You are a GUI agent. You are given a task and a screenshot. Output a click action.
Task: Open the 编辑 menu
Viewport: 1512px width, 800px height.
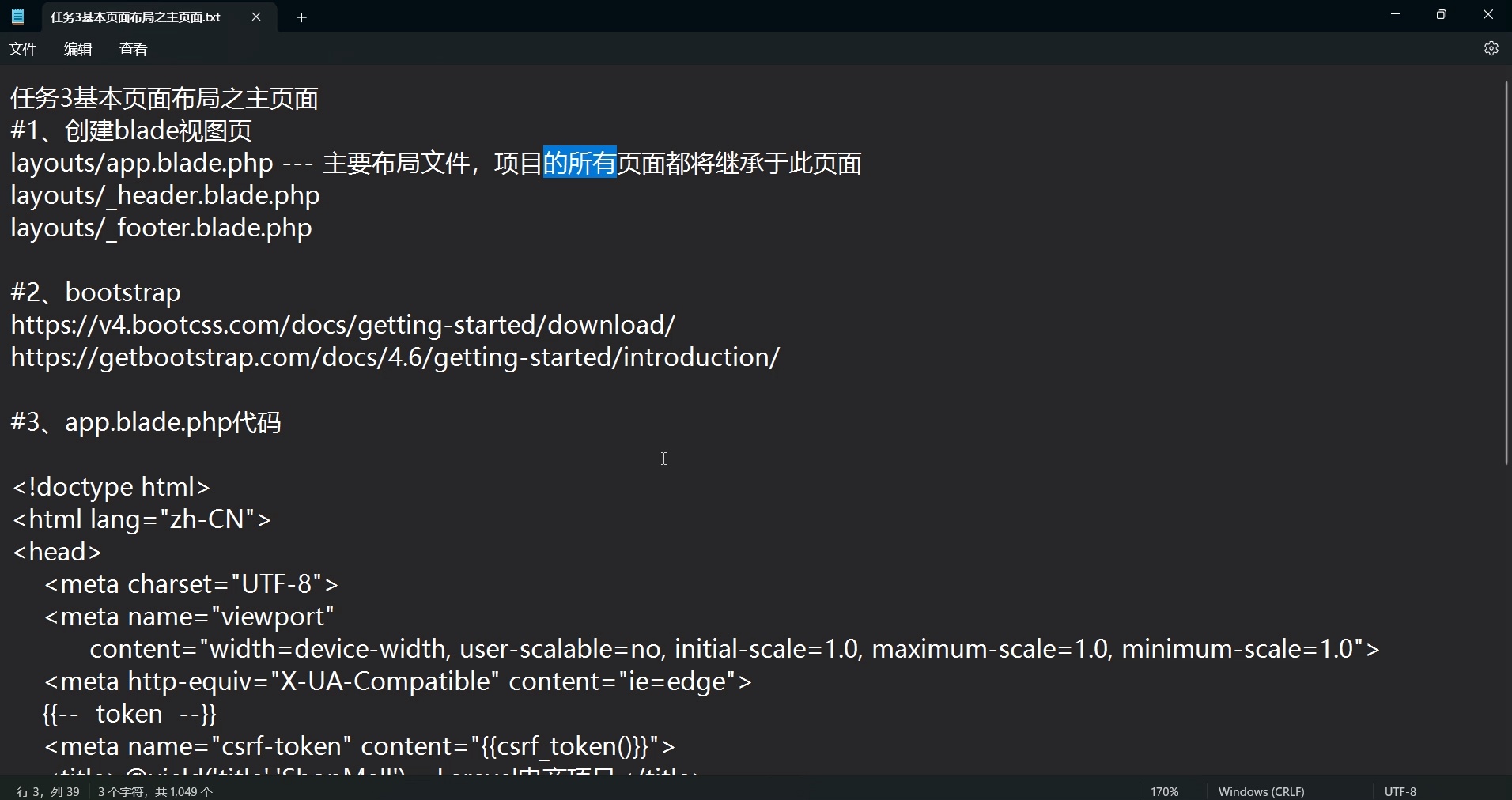[77, 49]
